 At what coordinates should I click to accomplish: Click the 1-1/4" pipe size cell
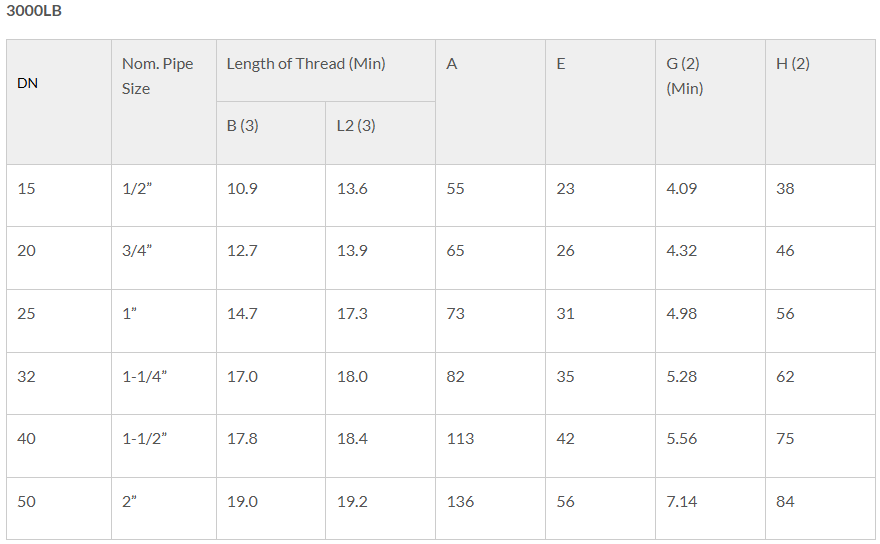pyautogui.click(x=164, y=383)
